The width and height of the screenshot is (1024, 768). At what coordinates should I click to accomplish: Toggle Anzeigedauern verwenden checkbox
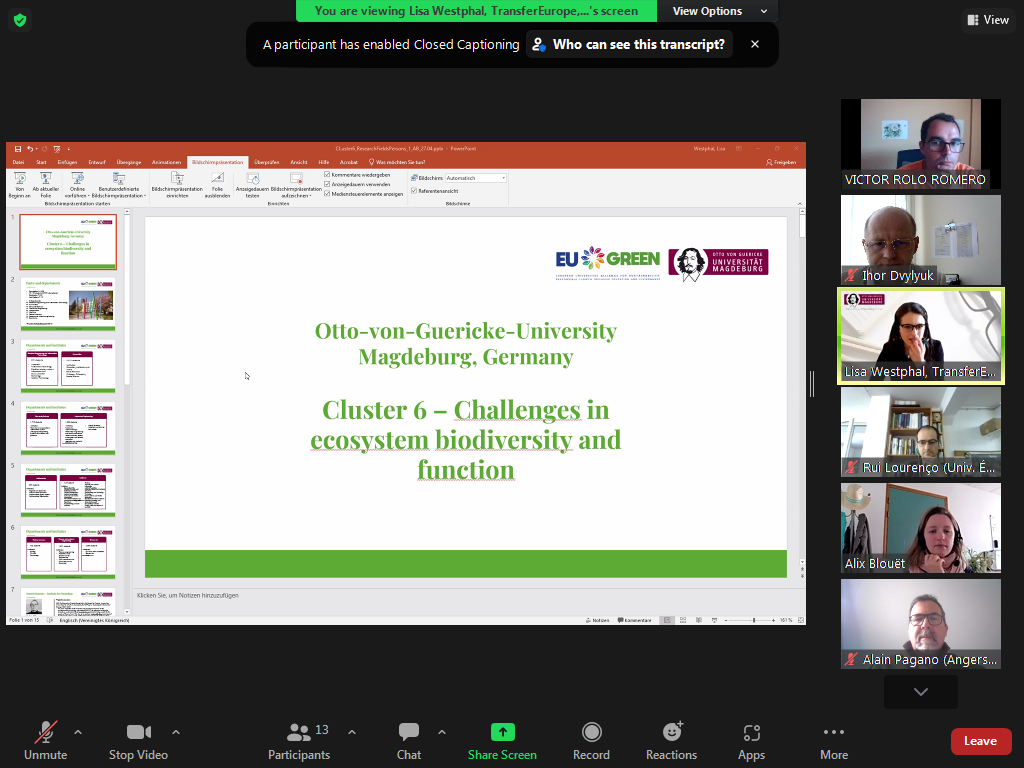click(x=327, y=184)
